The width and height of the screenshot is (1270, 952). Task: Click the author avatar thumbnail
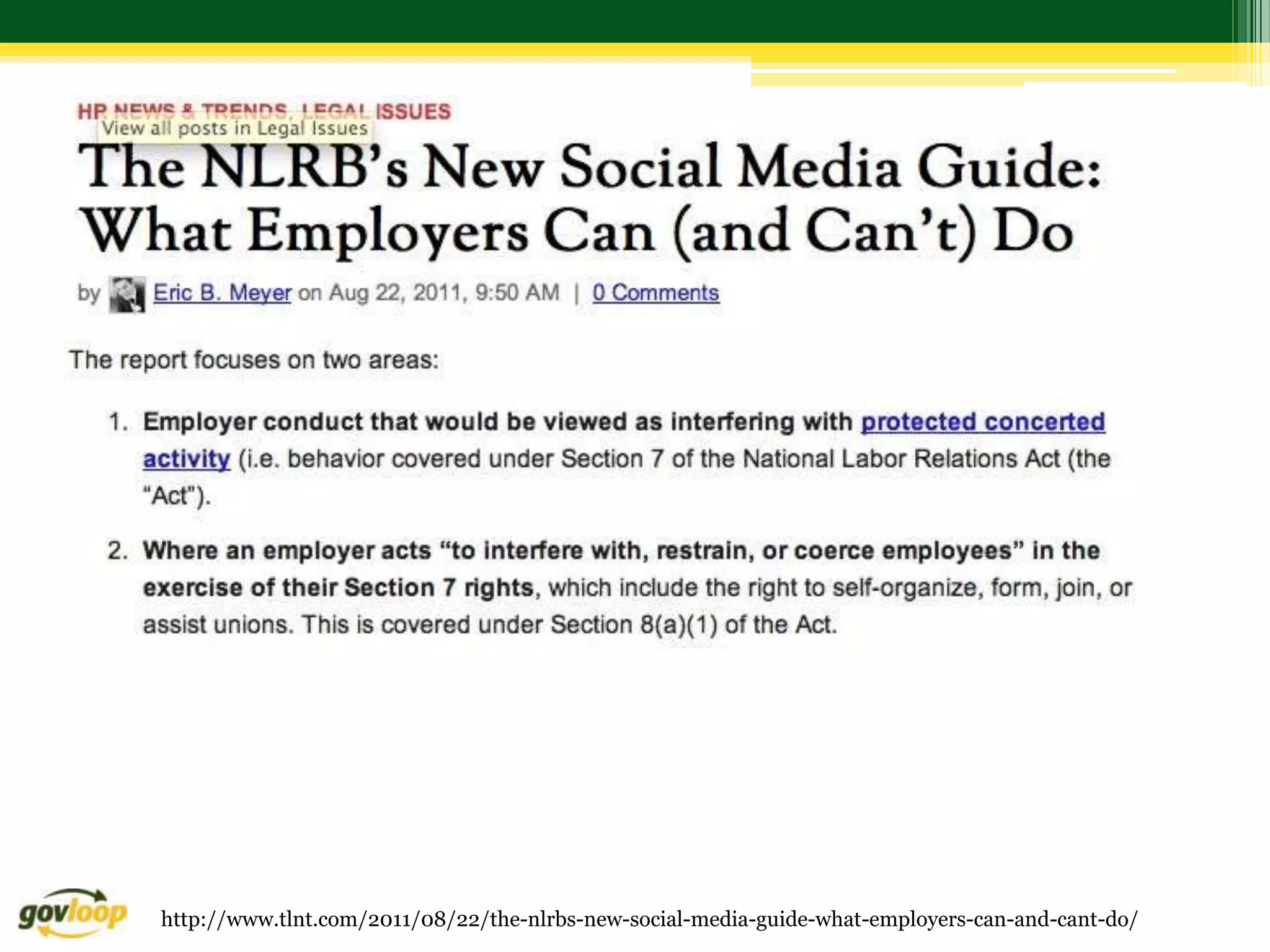coord(127,294)
